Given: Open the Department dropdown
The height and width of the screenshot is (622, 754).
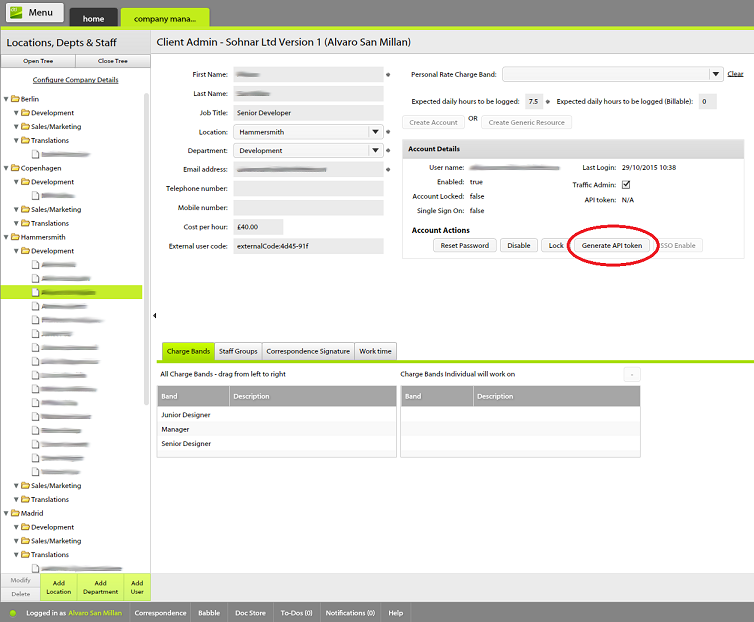Looking at the screenshot, I should pyautogui.click(x=375, y=150).
